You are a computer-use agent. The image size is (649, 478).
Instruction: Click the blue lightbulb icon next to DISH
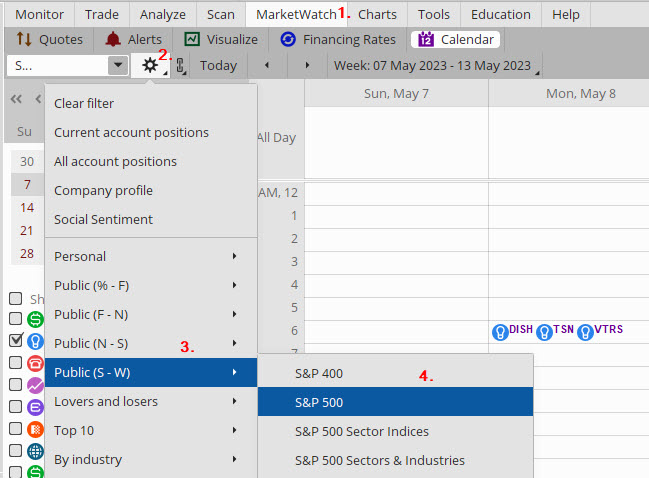[499, 331]
